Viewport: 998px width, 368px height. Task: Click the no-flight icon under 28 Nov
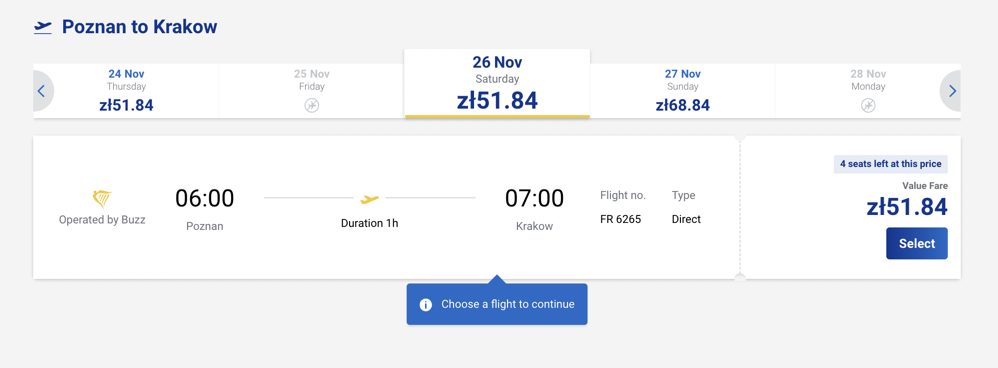[868, 106]
